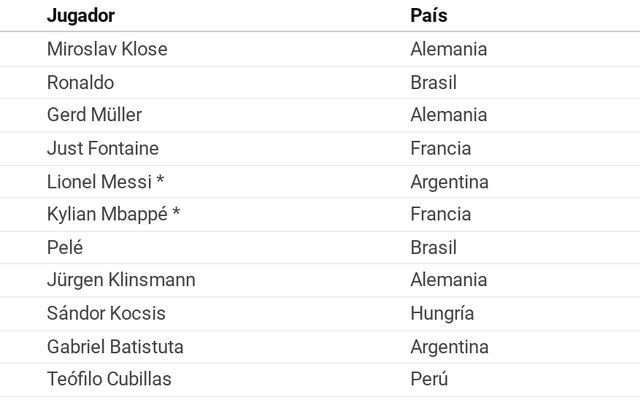Click Alemania next to Miroslav Klose

click(x=448, y=49)
